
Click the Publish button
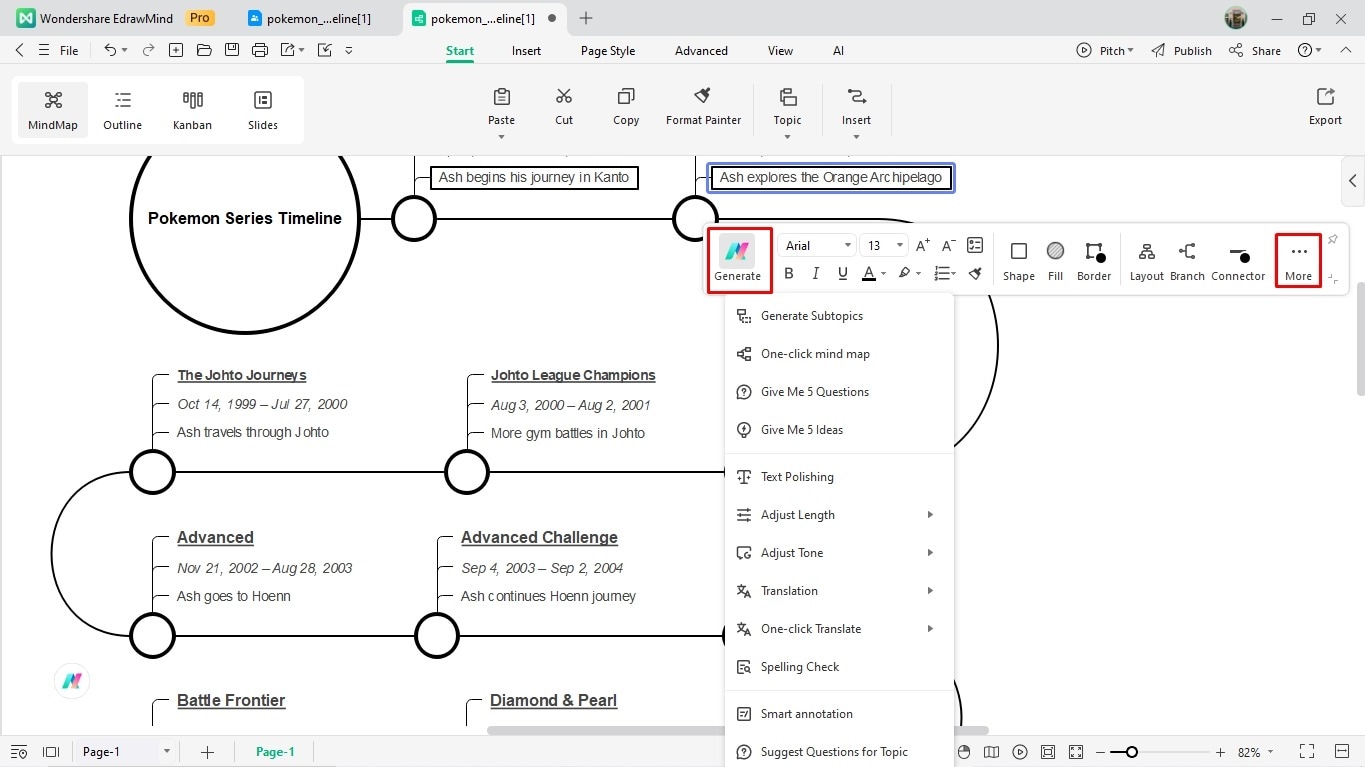tap(1181, 51)
